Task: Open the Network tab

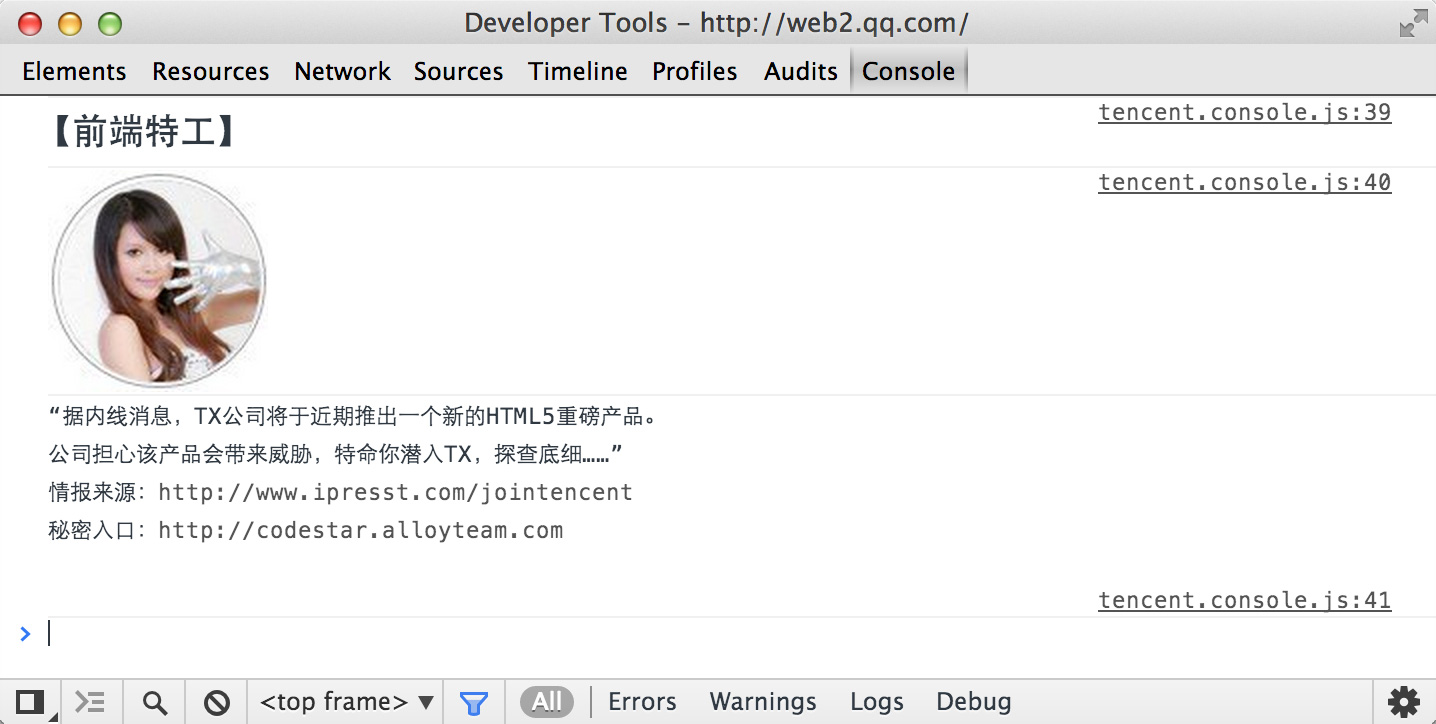Action: coord(342,72)
